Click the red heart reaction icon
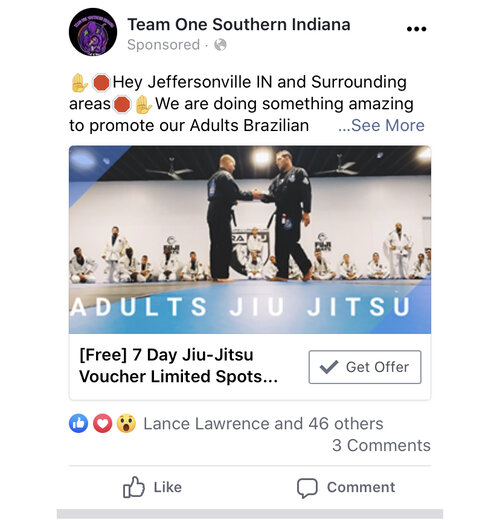The height and width of the screenshot is (532, 500). pos(102,423)
